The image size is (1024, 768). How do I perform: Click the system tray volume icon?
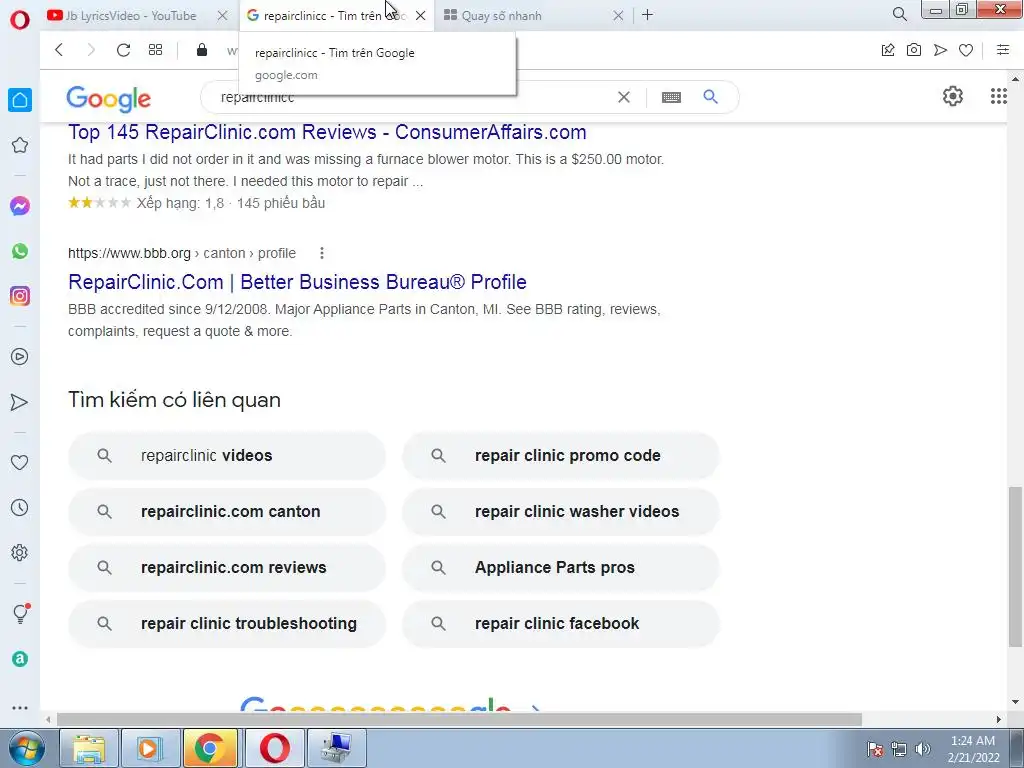pyautogui.click(x=922, y=749)
